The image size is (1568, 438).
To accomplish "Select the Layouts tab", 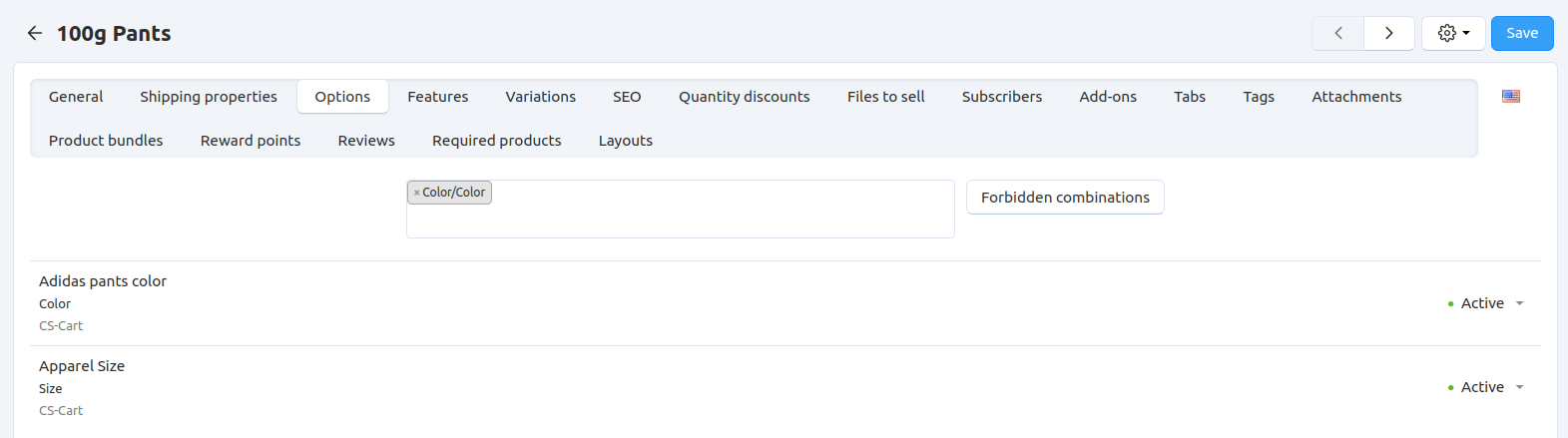I will coord(626,141).
